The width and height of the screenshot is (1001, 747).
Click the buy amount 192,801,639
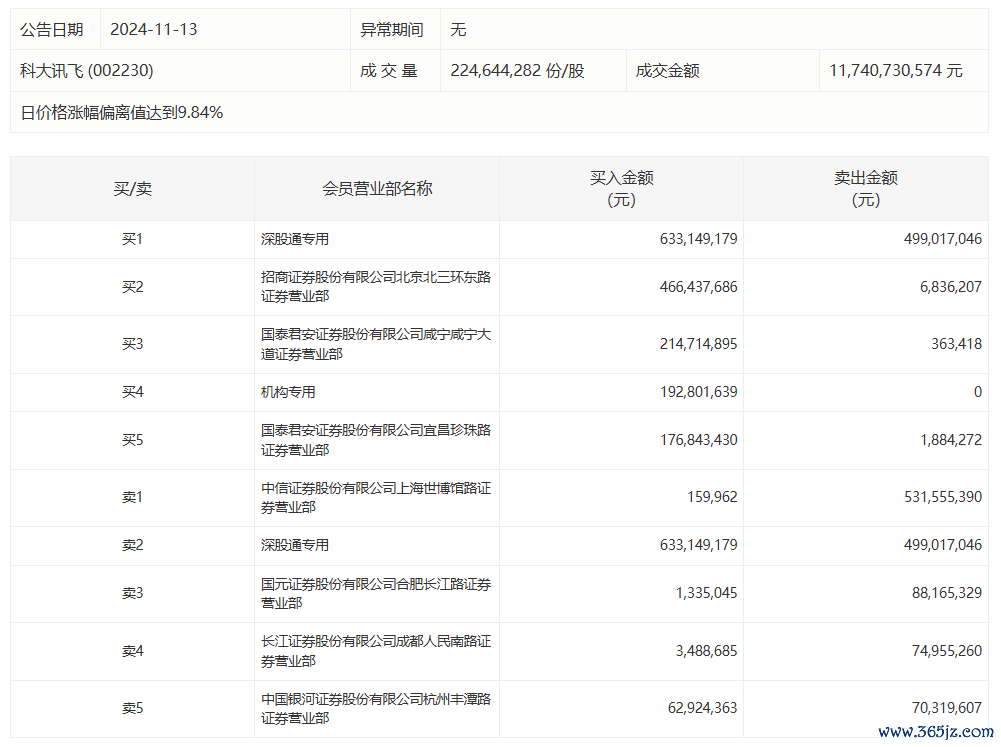(x=698, y=392)
